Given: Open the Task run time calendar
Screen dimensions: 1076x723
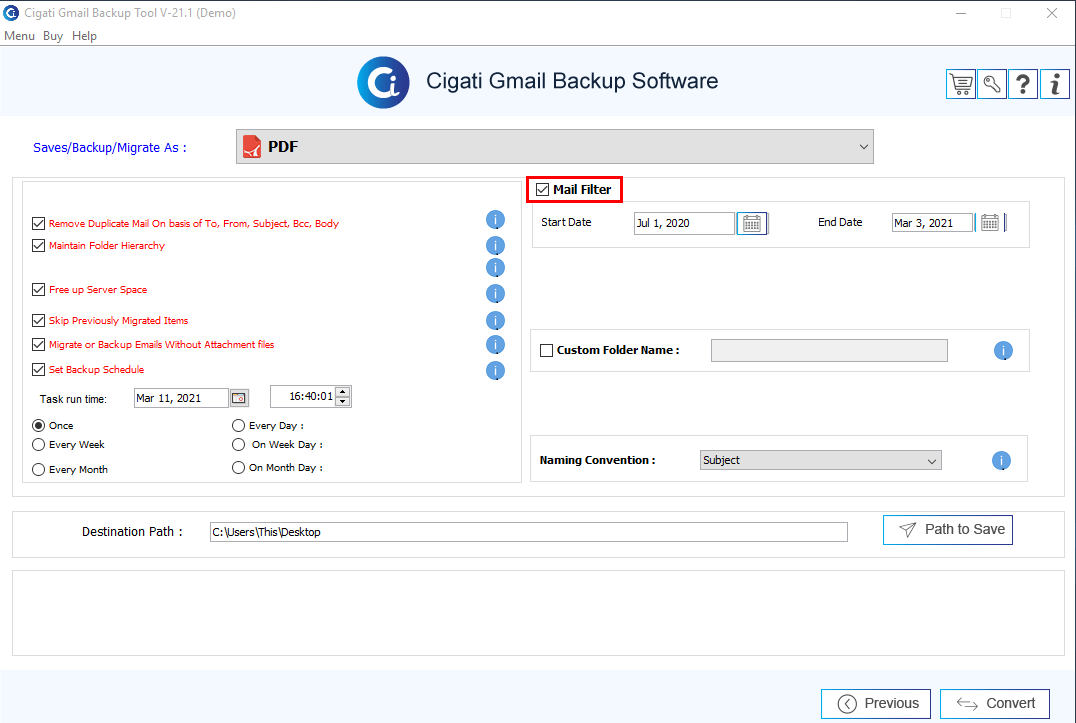Looking at the screenshot, I should pos(239,398).
